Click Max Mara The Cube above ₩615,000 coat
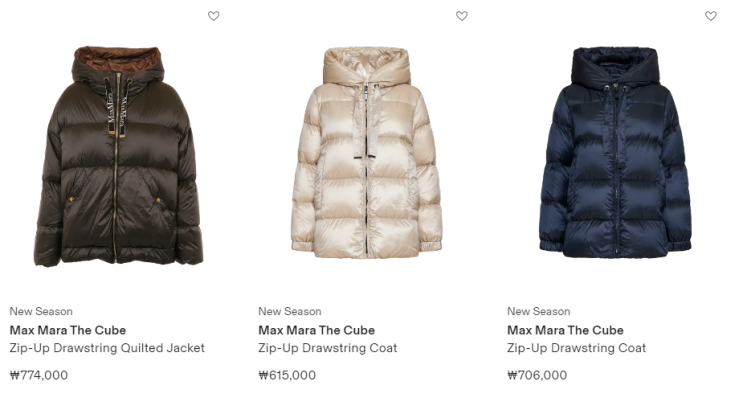 pyautogui.click(x=317, y=330)
